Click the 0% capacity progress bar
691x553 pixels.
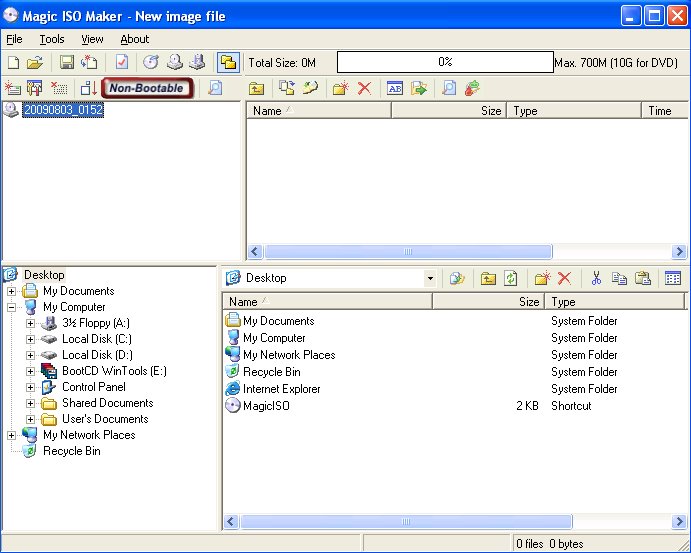click(x=445, y=62)
